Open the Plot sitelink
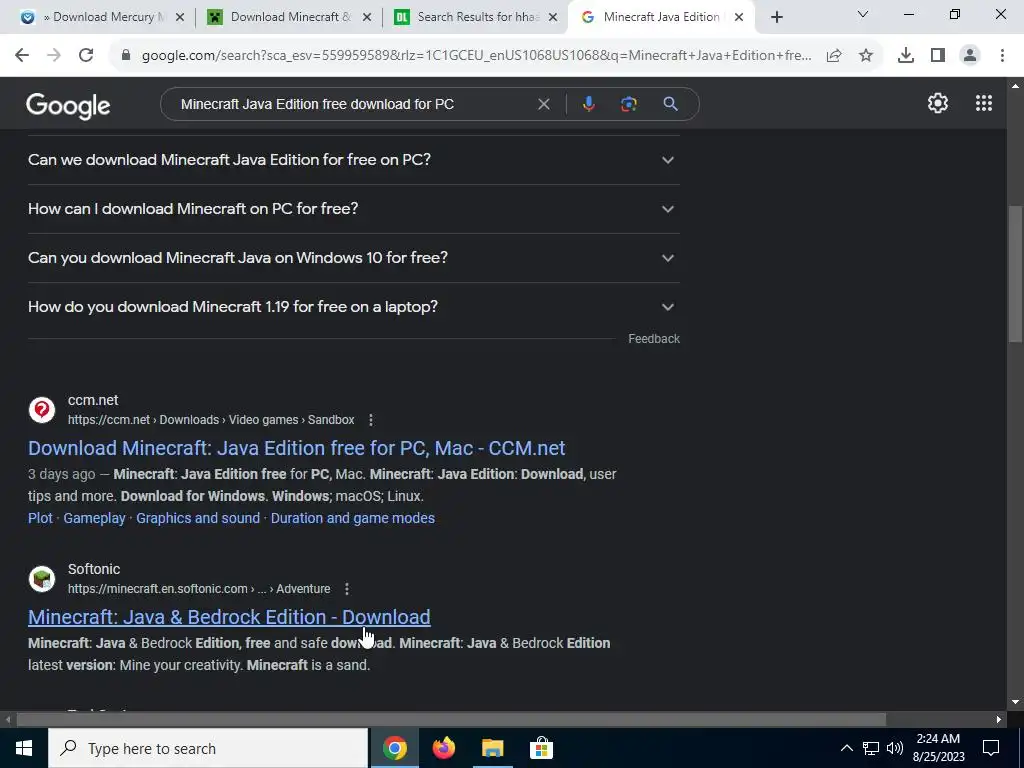 click(x=40, y=518)
